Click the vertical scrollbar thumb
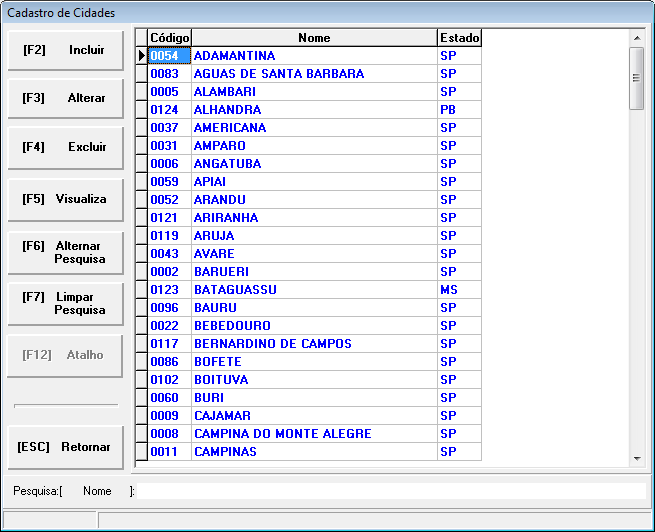This screenshot has width=655, height=532. (636, 76)
